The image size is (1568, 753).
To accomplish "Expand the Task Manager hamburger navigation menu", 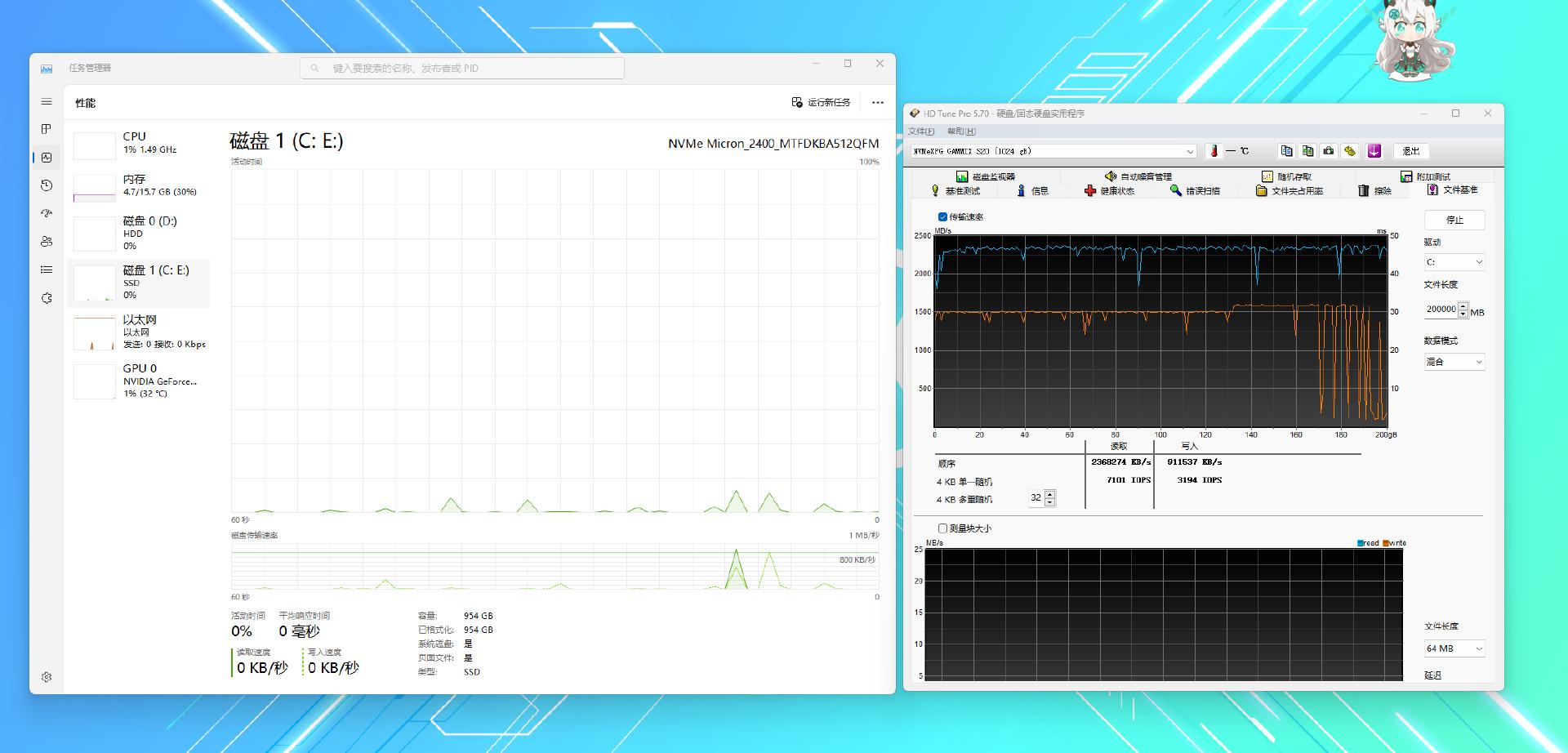I will point(47,102).
